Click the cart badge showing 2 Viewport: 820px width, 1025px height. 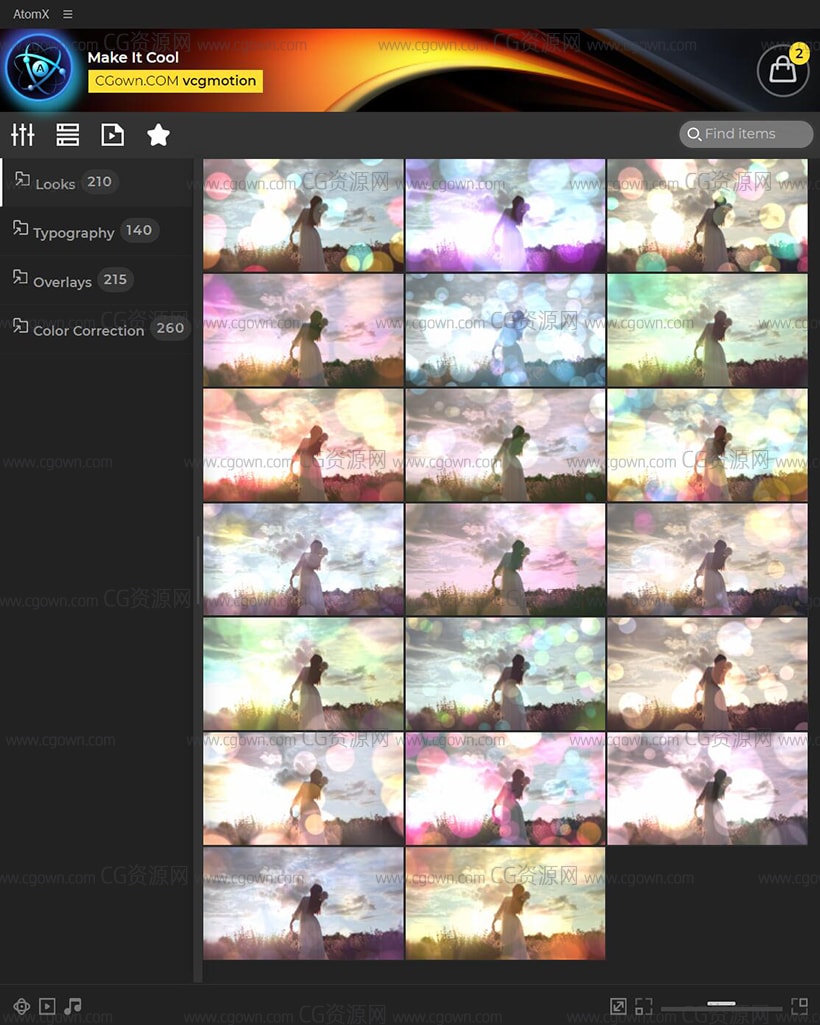tap(798, 54)
